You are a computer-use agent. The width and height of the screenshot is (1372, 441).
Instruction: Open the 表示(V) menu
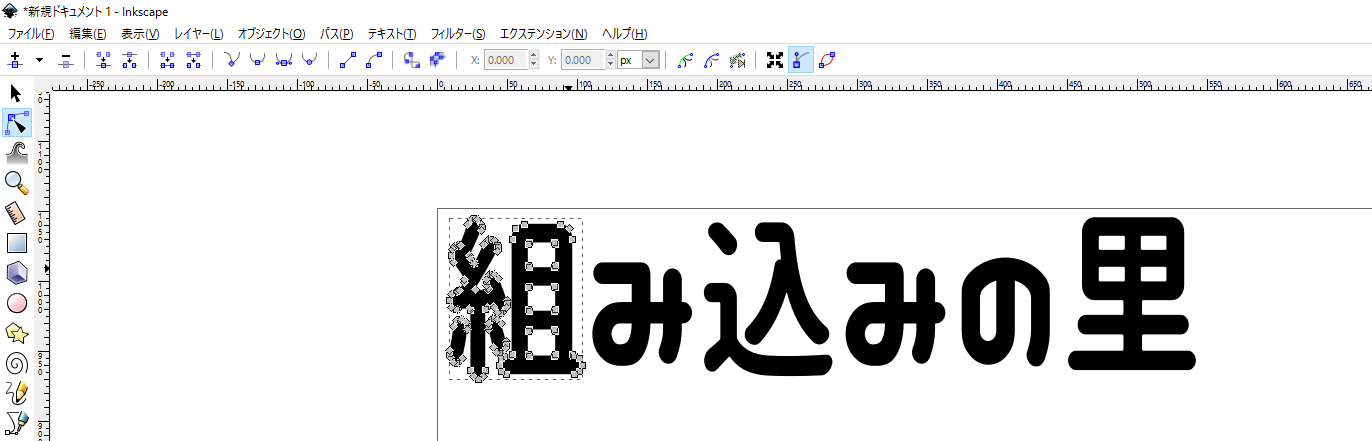140,34
